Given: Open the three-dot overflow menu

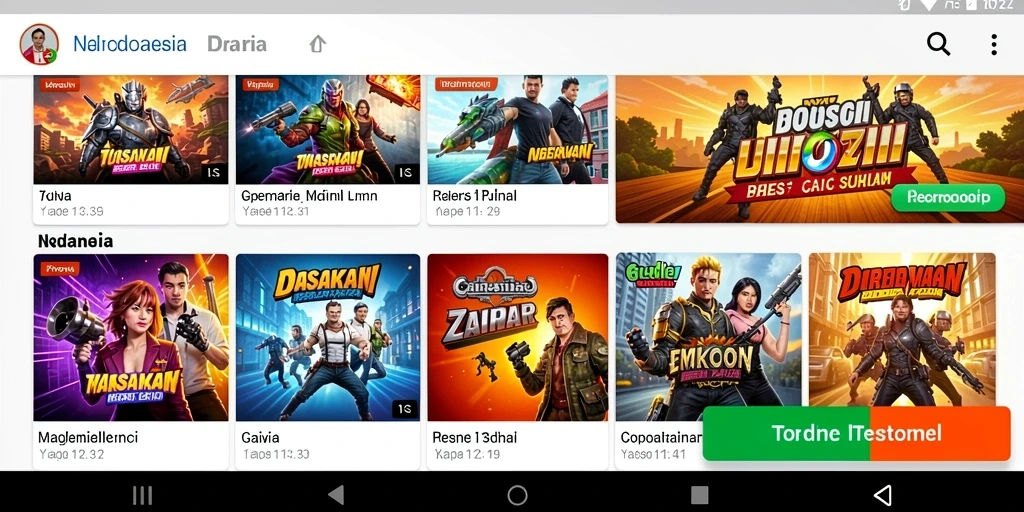Looking at the screenshot, I should click(x=993, y=44).
